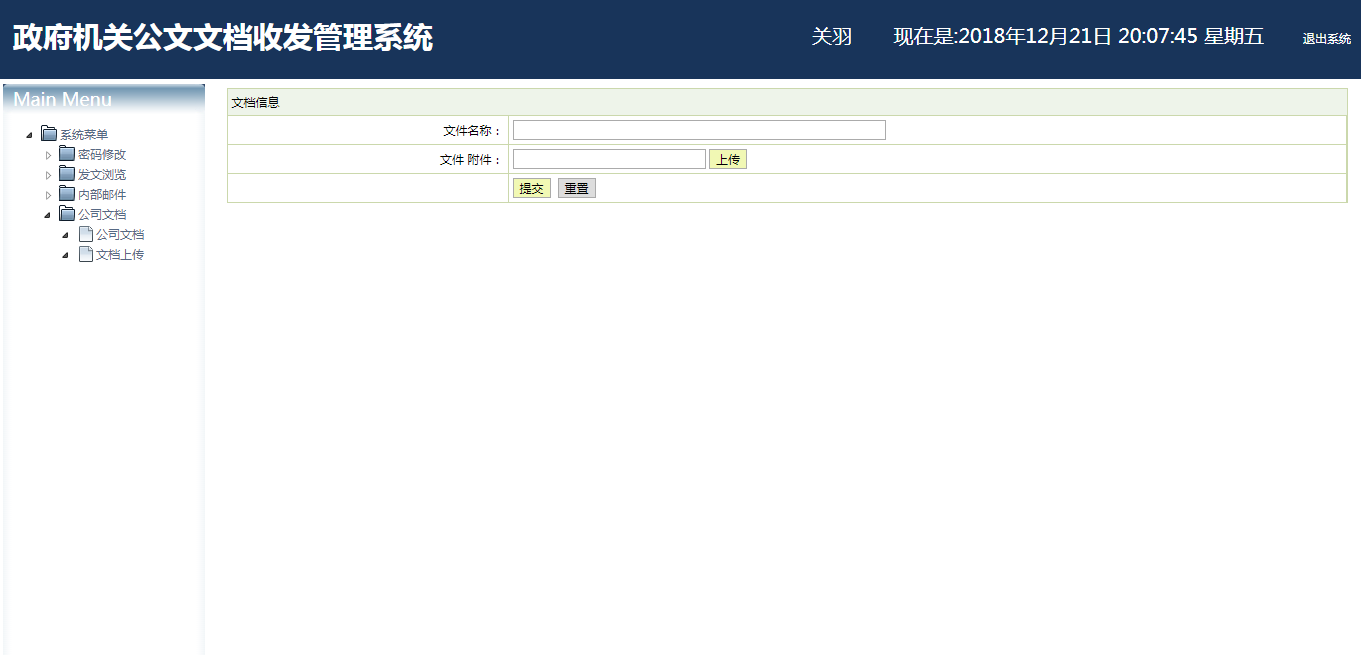Click the 公司文档 parent folder icon
Screen dimensions: 1361x655
67,214
